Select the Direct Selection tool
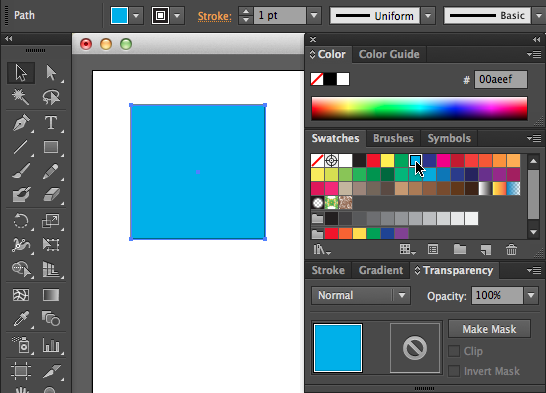 tap(51, 73)
